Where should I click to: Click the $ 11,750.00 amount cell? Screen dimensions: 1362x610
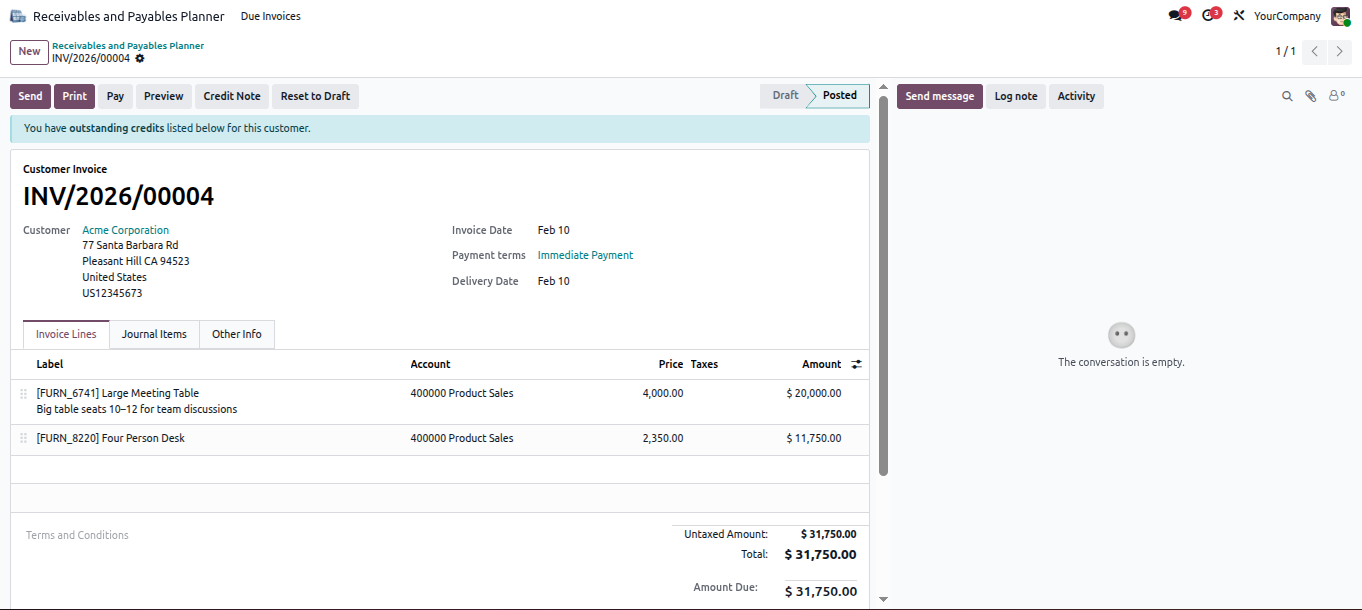[x=814, y=438]
